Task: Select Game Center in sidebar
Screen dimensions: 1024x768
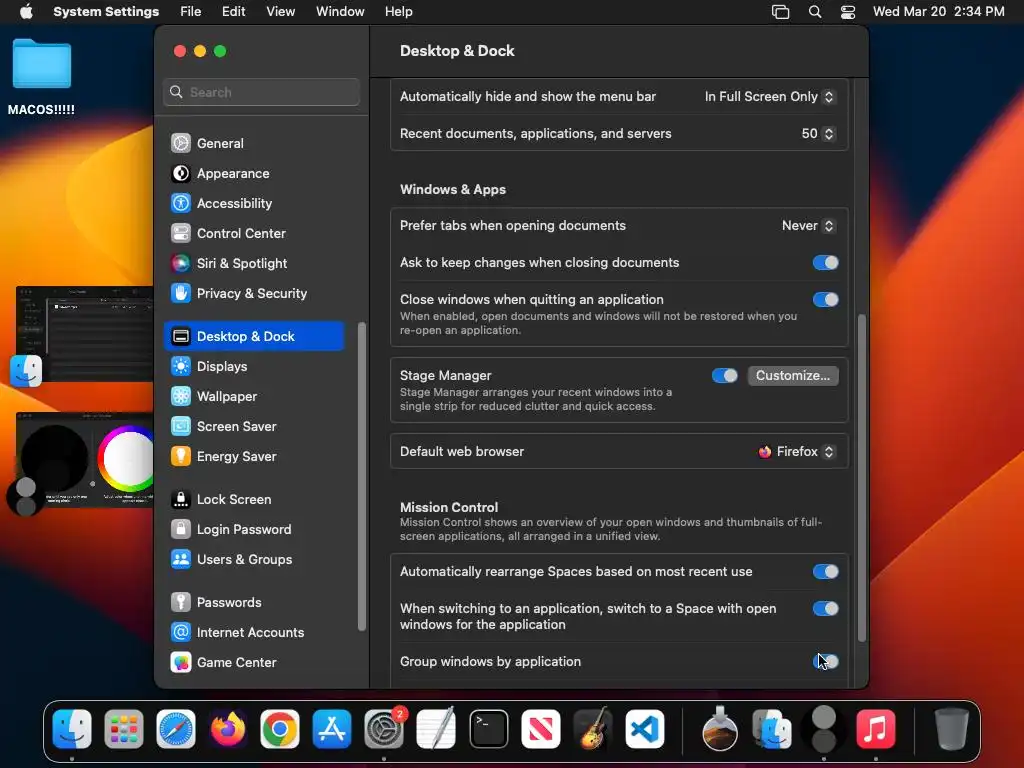Action: click(x=253, y=663)
